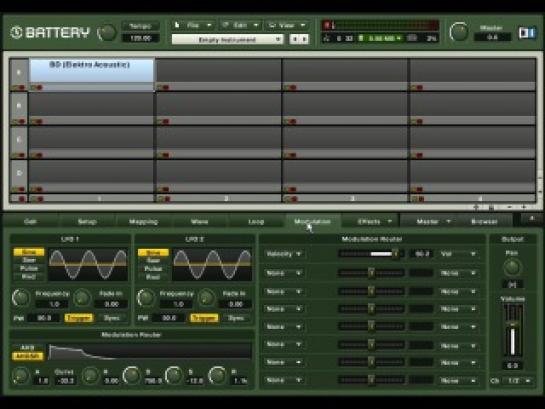Click the envelope Sustain knob
The height and width of the screenshot is (409, 545).
[x=173, y=375]
